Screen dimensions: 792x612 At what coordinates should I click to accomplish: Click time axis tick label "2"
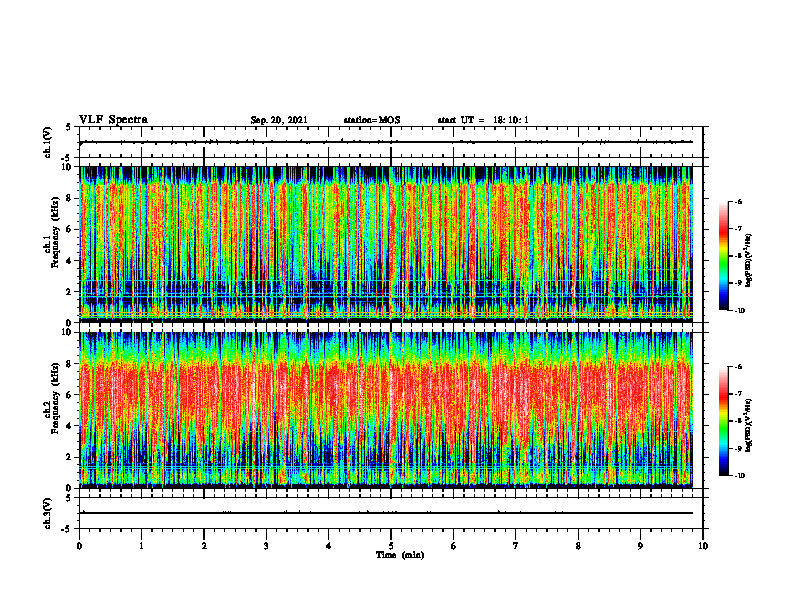coord(204,546)
